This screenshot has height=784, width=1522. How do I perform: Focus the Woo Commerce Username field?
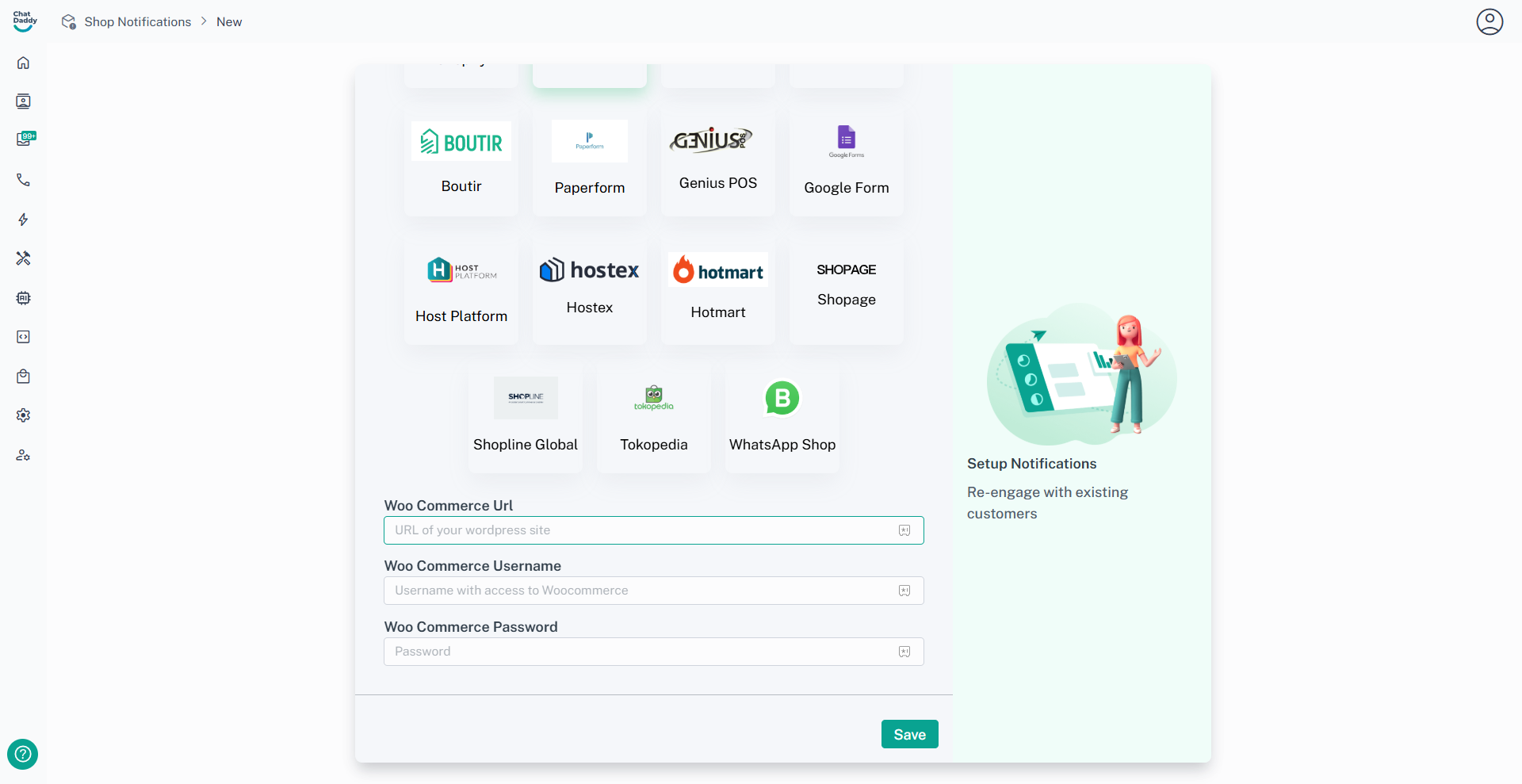[x=654, y=591]
